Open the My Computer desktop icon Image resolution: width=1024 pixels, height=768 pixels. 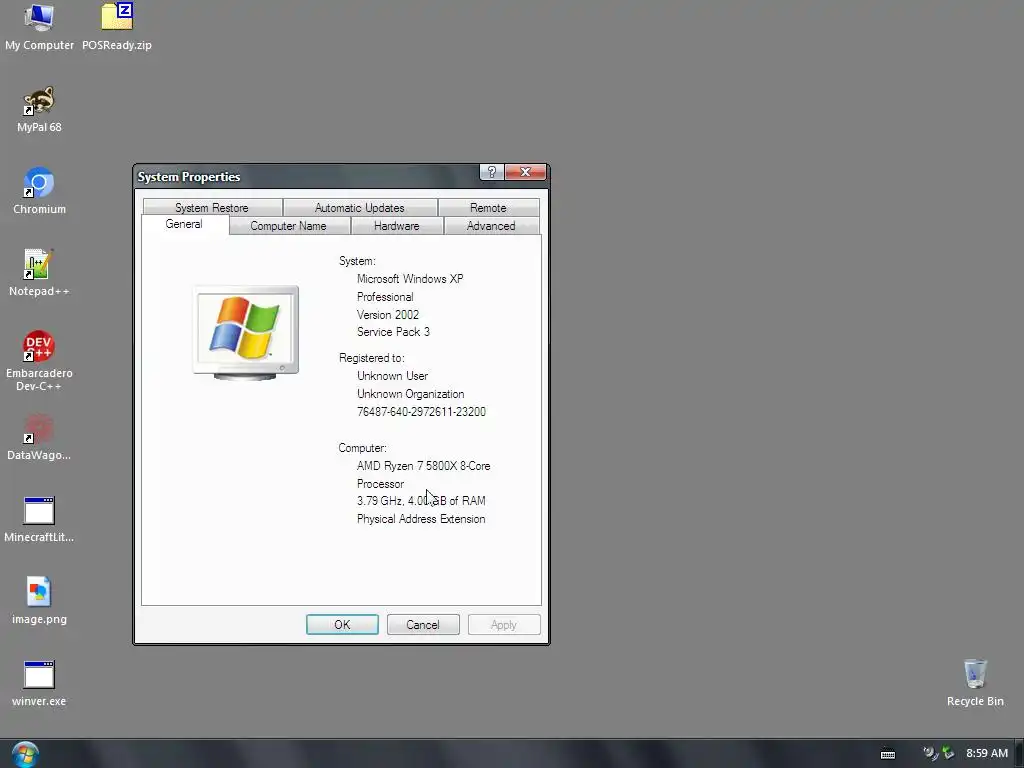[x=39, y=26]
